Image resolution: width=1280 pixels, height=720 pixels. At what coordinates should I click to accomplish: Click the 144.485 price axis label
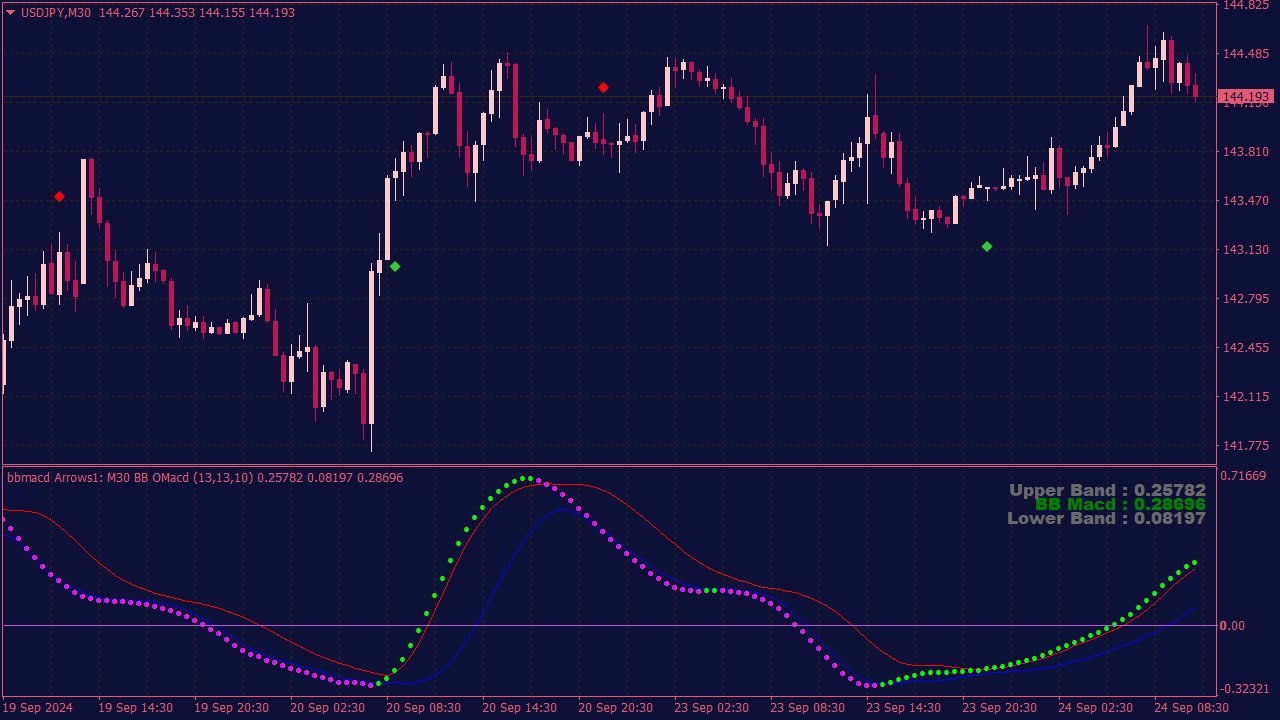pyautogui.click(x=1245, y=54)
